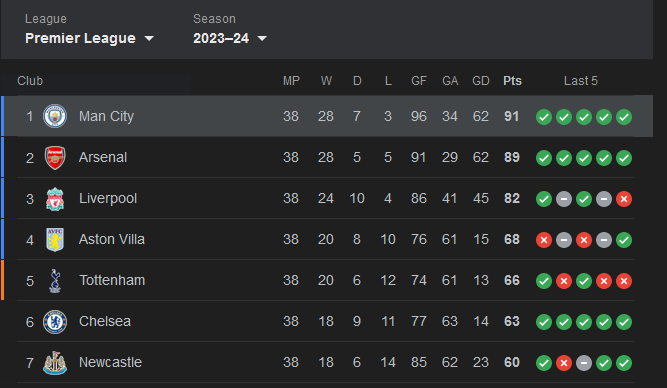Image resolution: width=667 pixels, height=388 pixels.
Task: Click the Tottenham club crest
Action: (x=55, y=281)
